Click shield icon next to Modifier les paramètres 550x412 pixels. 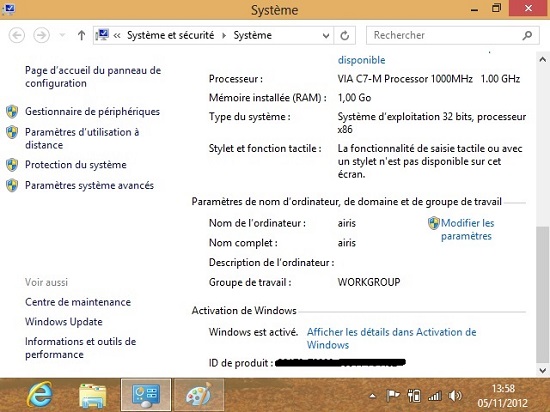[x=434, y=223]
